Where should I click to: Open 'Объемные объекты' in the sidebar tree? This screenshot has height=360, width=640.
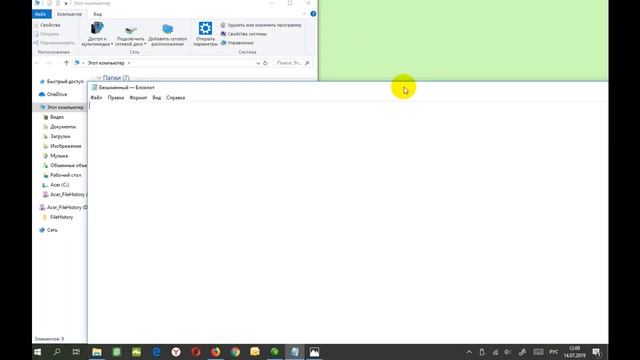(65, 166)
